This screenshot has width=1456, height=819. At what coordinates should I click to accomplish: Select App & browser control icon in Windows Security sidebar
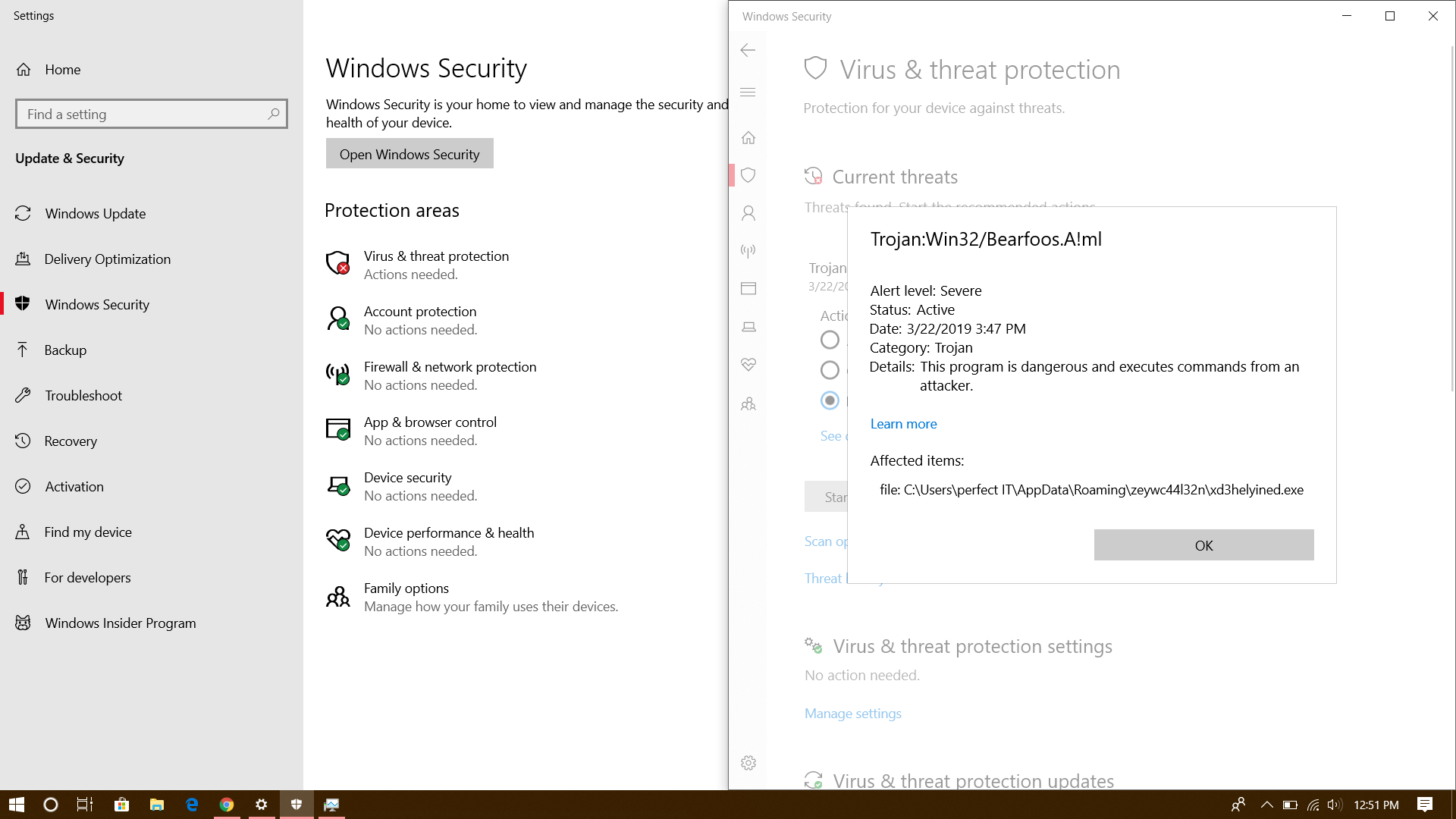[x=748, y=289]
